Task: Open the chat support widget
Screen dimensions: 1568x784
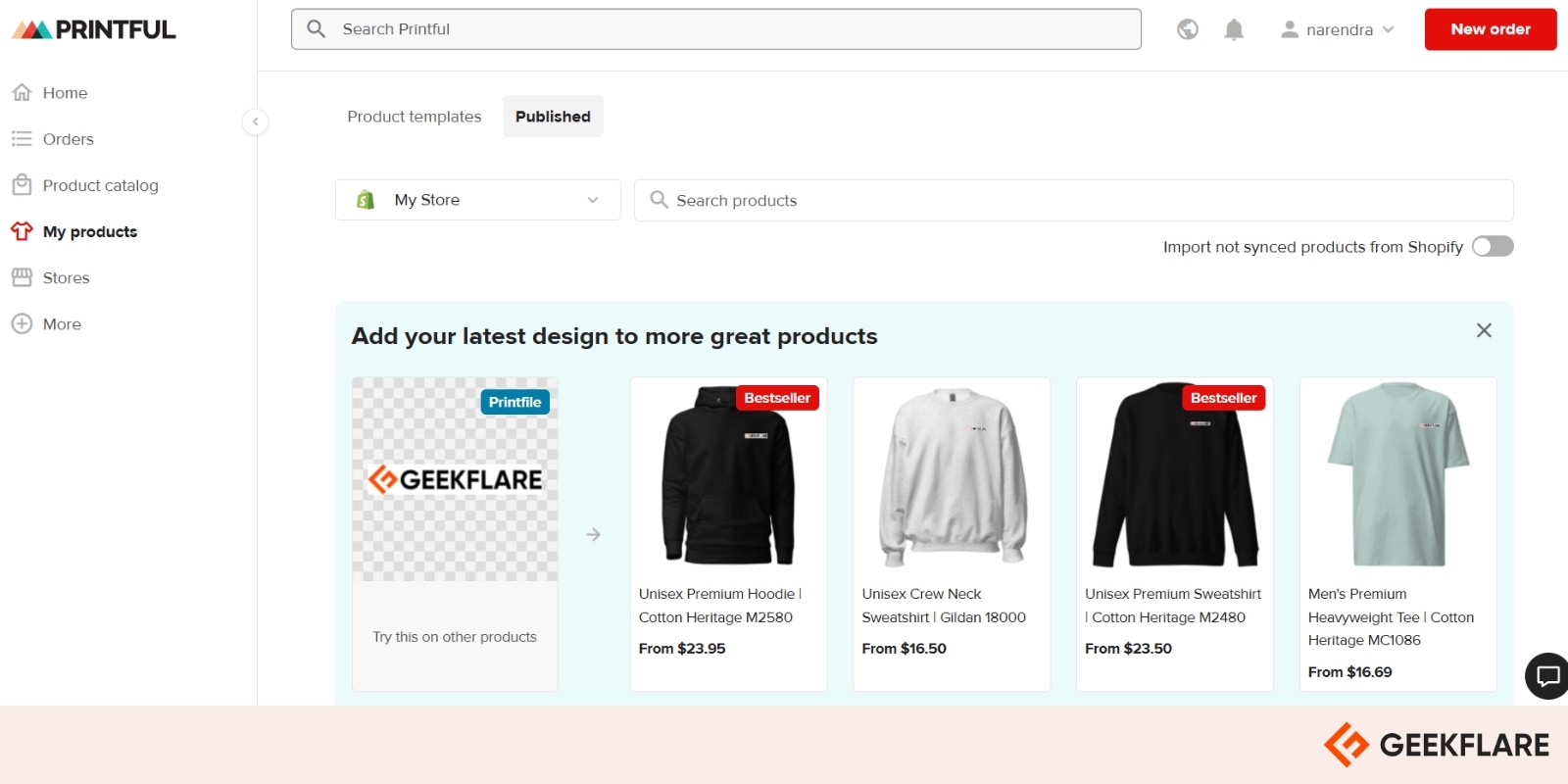Action: click(x=1547, y=675)
